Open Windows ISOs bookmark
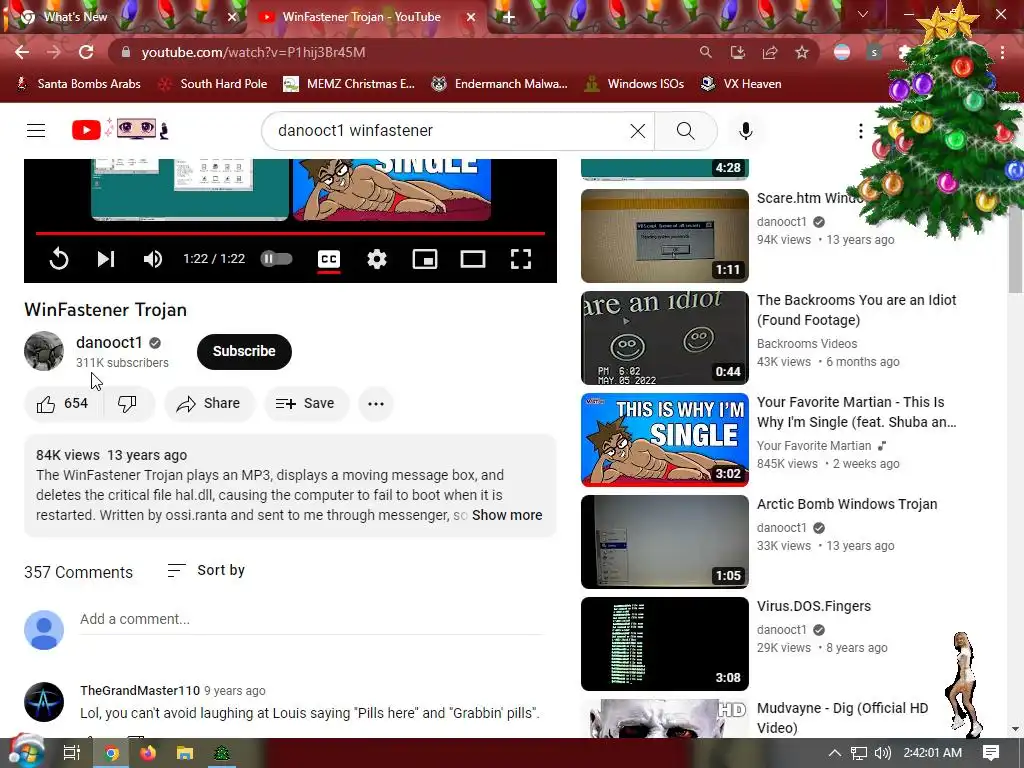 click(634, 84)
